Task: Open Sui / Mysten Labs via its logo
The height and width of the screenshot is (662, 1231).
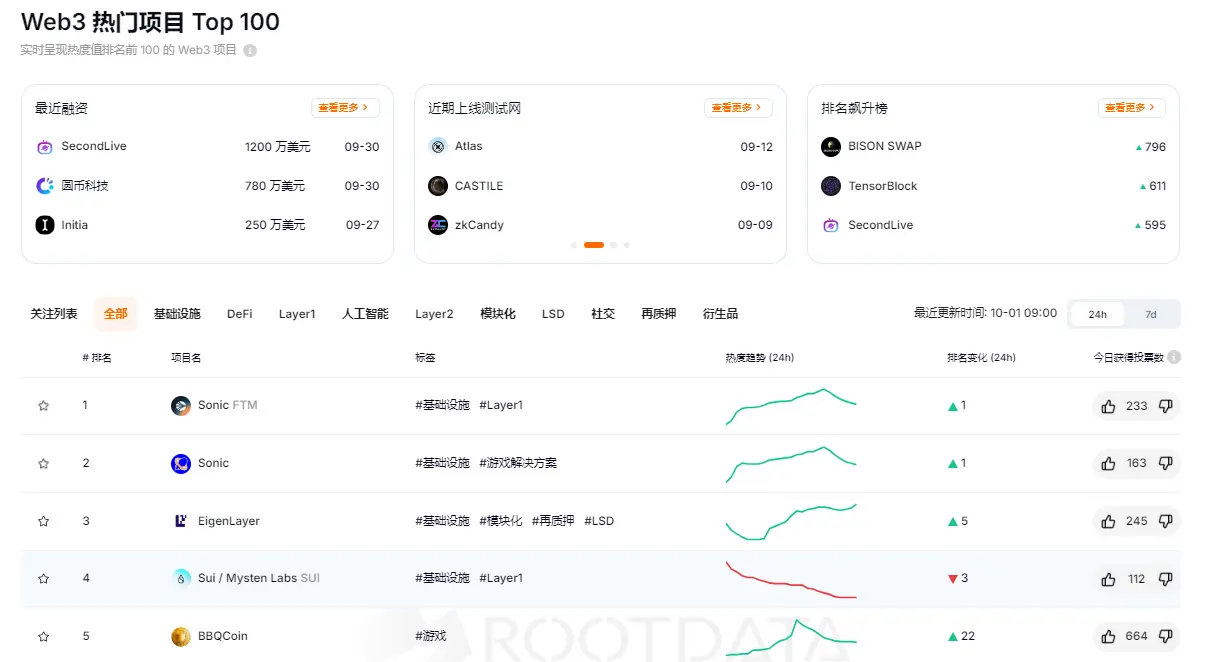Action: (179, 578)
